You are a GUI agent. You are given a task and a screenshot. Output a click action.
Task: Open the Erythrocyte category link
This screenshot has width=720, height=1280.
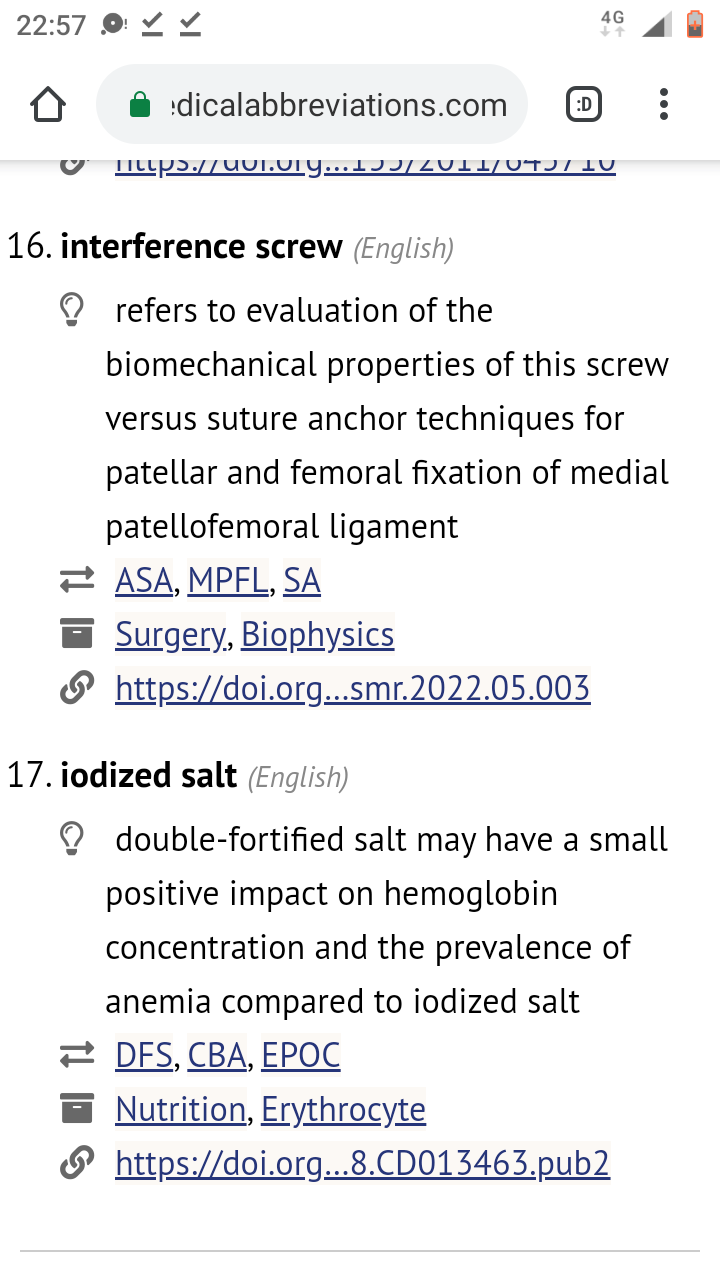[x=344, y=1109]
